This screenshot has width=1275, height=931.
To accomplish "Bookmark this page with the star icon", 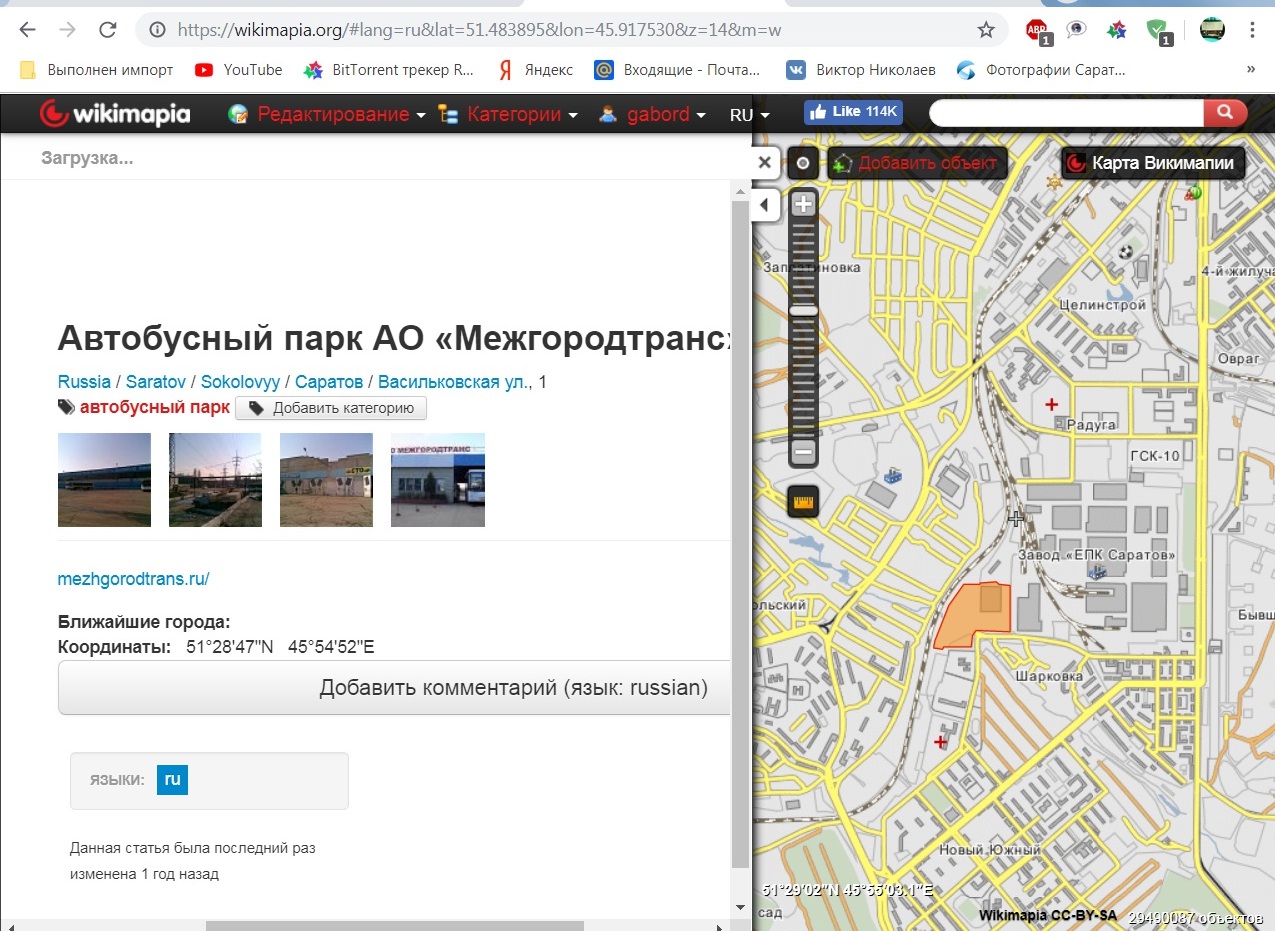I will [986, 30].
